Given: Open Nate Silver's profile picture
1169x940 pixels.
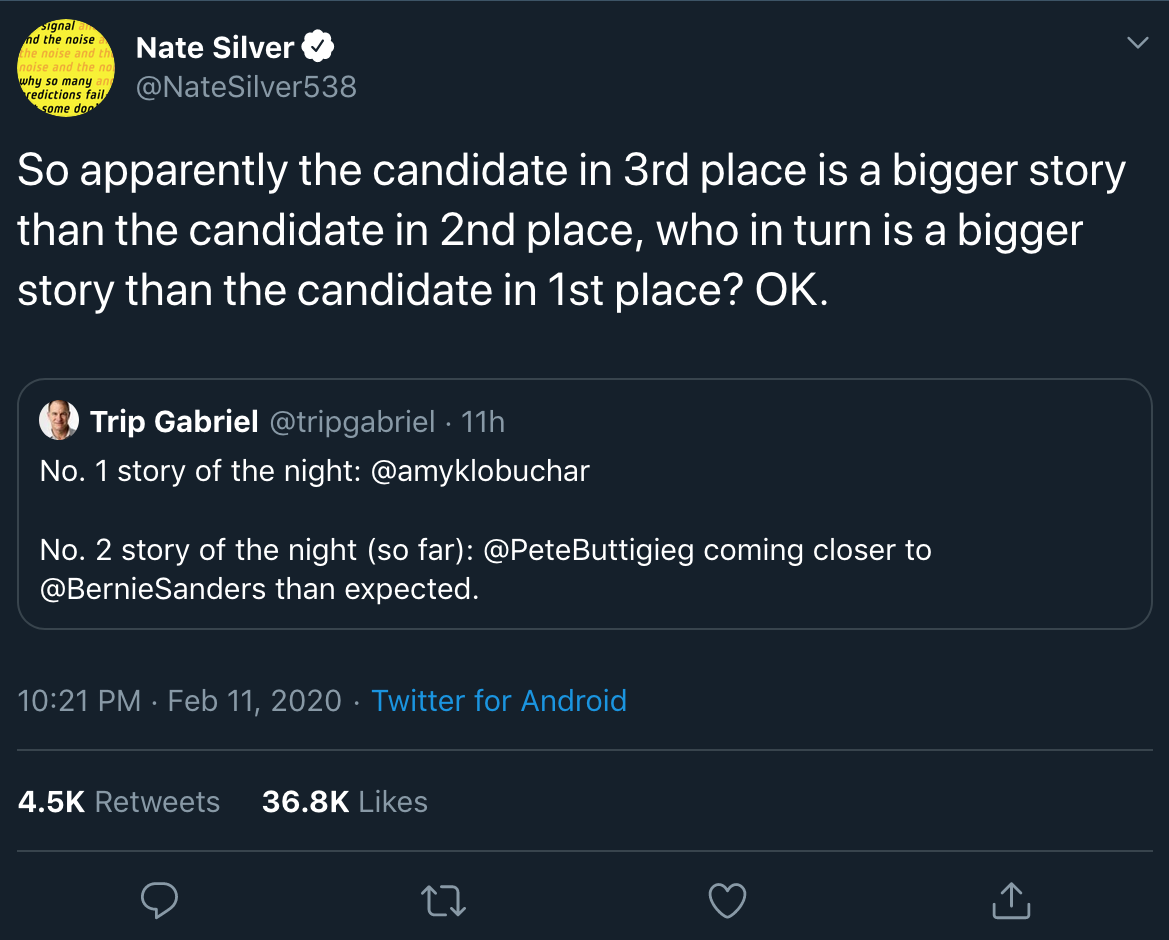Looking at the screenshot, I should [66, 68].
